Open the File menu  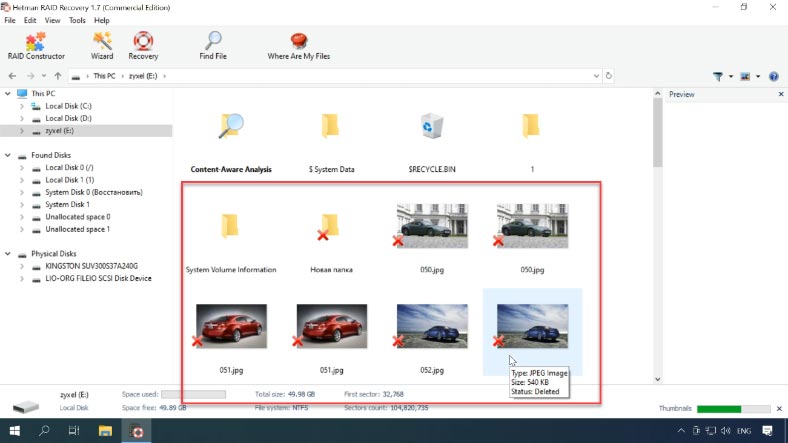(x=10, y=20)
